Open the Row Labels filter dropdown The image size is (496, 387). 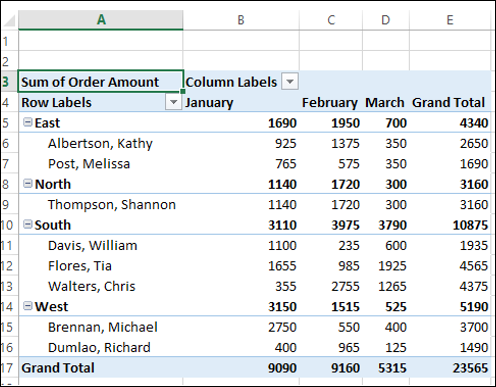[173, 102]
